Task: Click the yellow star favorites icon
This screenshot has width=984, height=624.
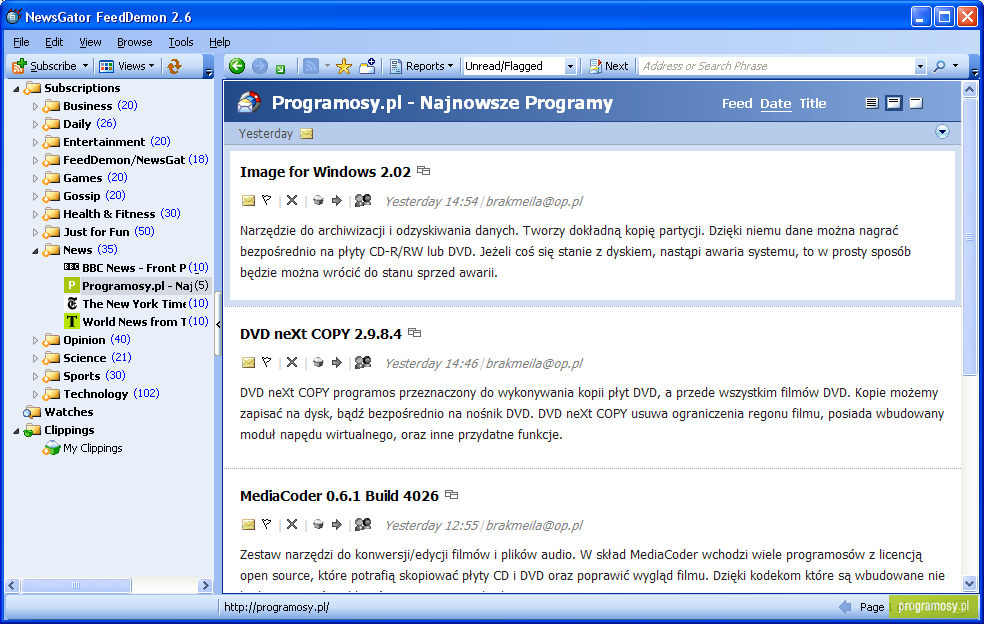Action: click(x=344, y=66)
